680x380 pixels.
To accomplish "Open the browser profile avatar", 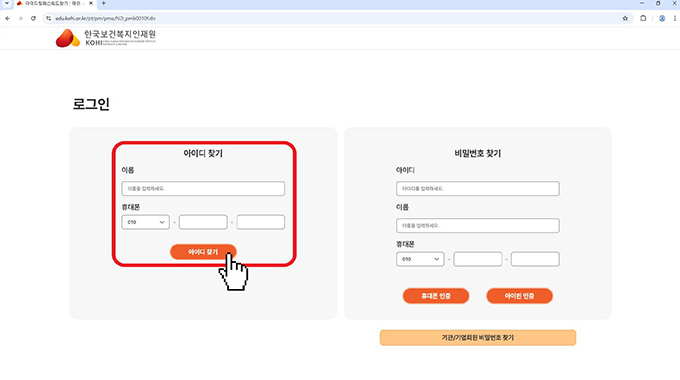I will pyautogui.click(x=662, y=18).
